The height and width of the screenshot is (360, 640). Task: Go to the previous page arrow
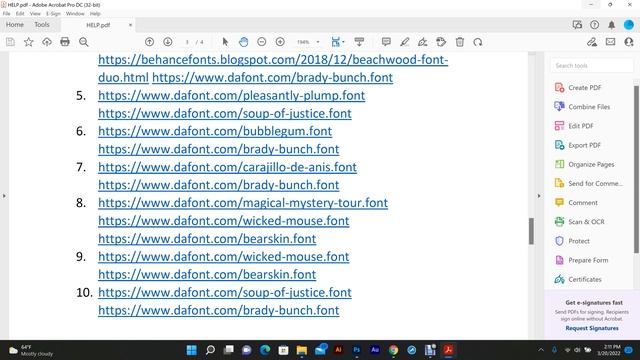(149, 42)
